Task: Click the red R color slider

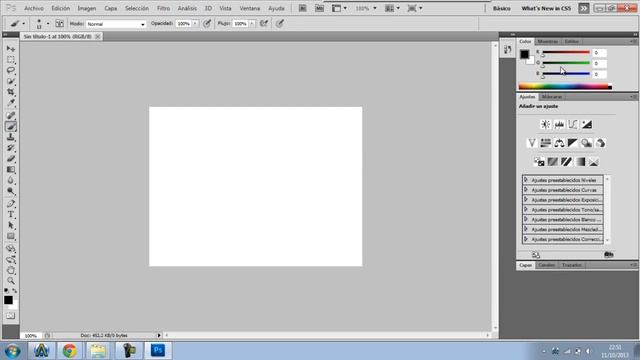Action: point(566,53)
